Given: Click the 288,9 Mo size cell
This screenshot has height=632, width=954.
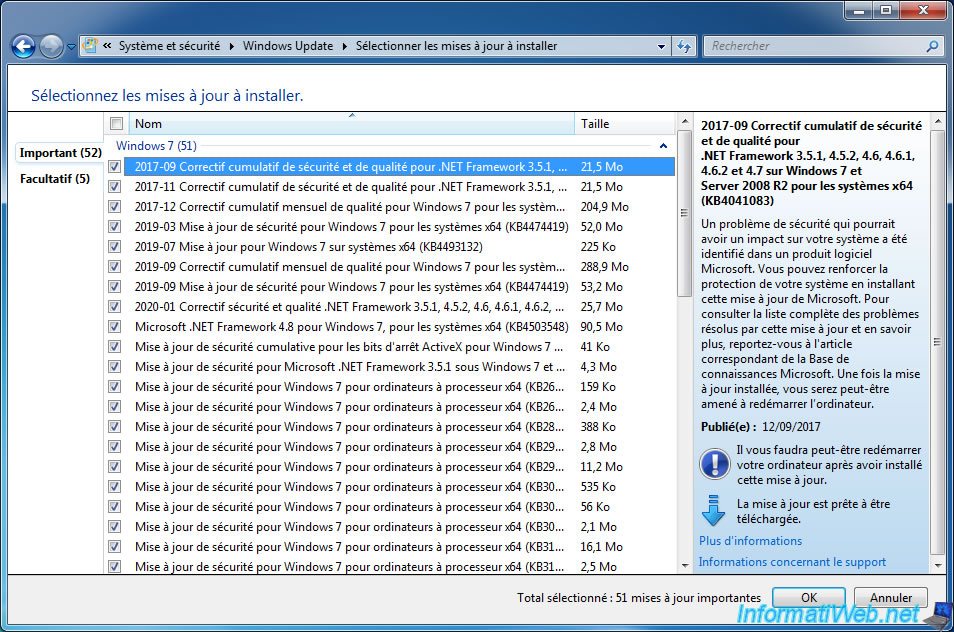Looking at the screenshot, I should (605, 267).
